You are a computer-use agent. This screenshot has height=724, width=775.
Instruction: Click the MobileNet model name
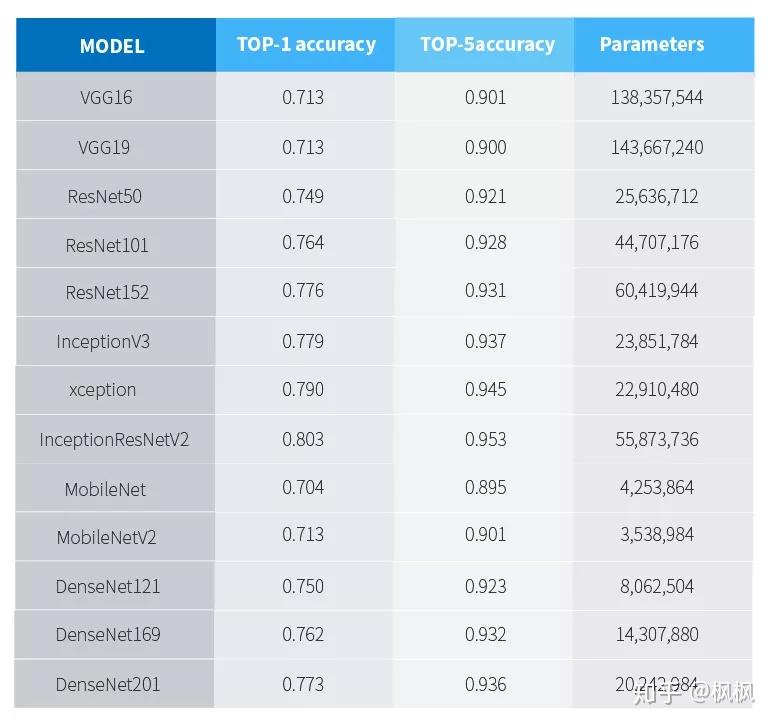tap(105, 489)
